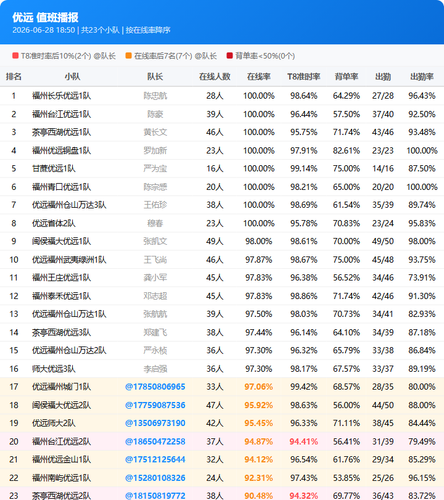Click the orange online rate 95.92%
444x500 pixels.
pos(259,405)
